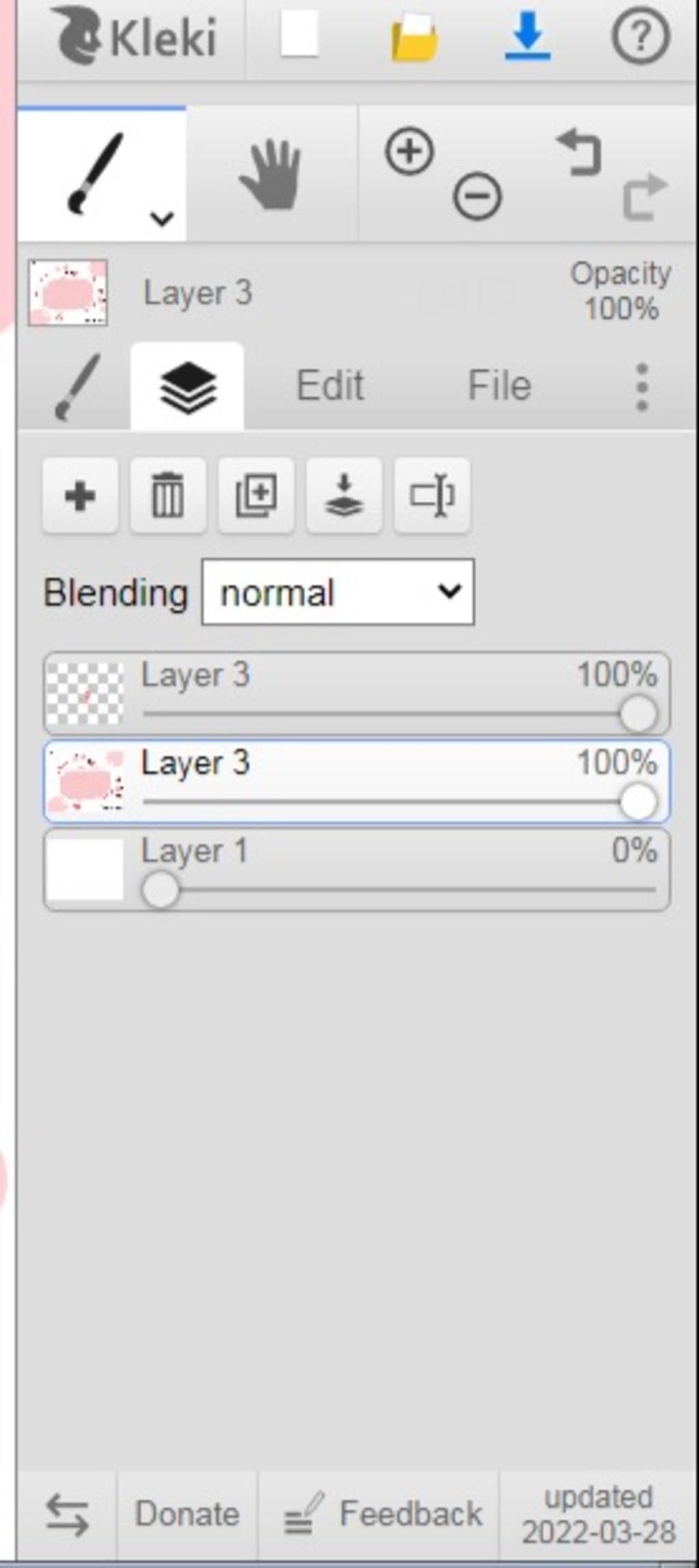The width and height of the screenshot is (699, 1568).
Task: Click the blue download save icon
Action: point(528,37)
